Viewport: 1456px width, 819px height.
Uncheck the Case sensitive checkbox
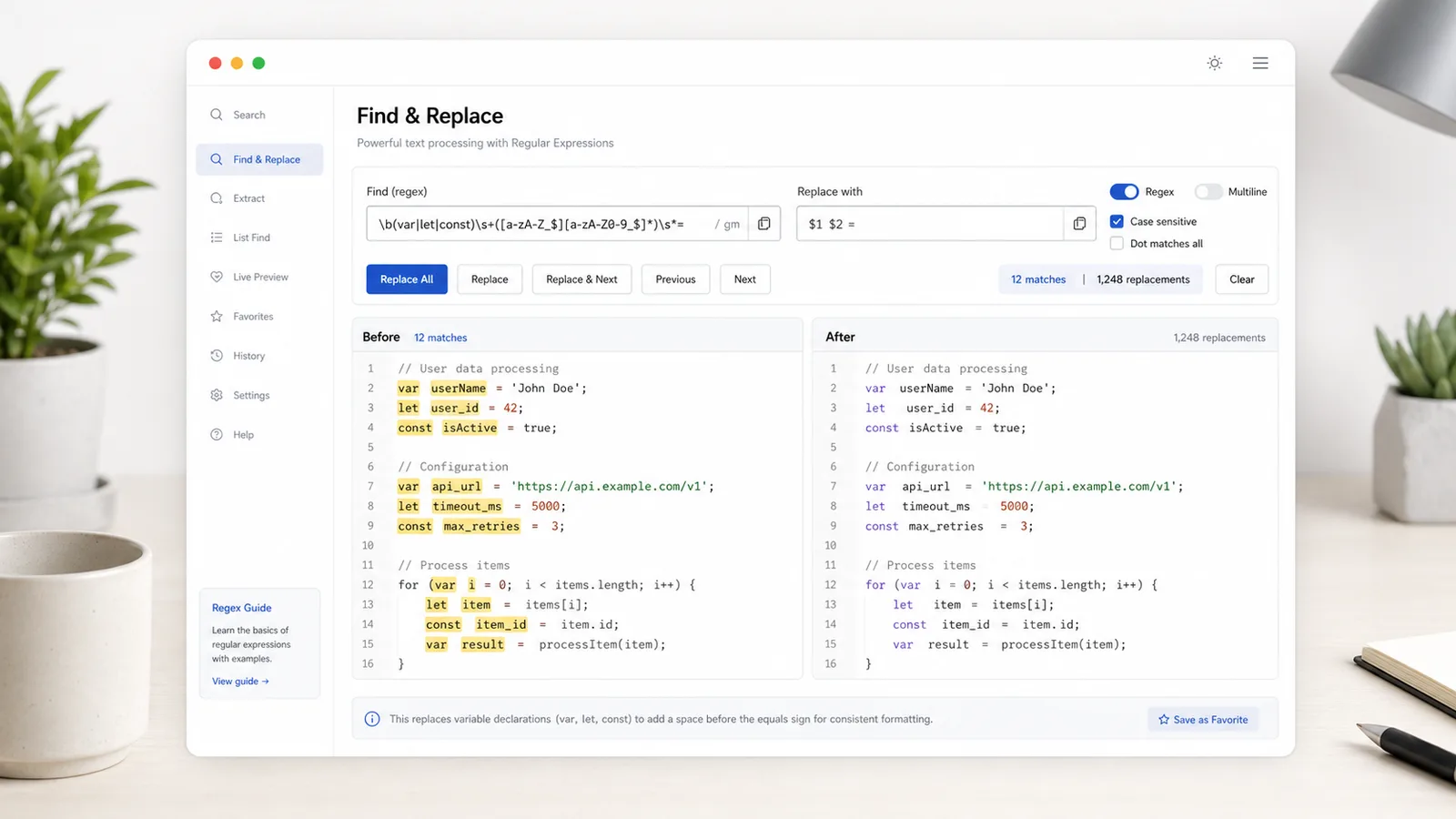1117,221
